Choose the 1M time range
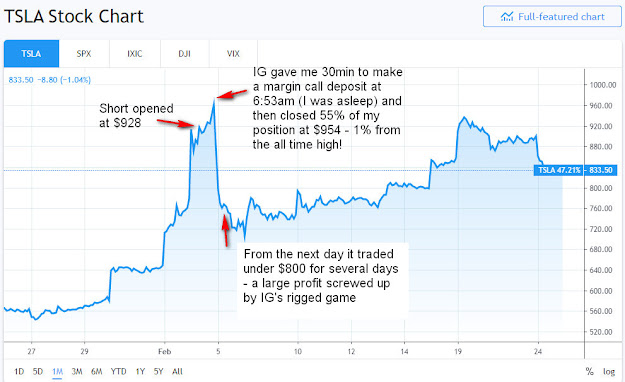Screen dimensions: 625x382 point(57,371)
